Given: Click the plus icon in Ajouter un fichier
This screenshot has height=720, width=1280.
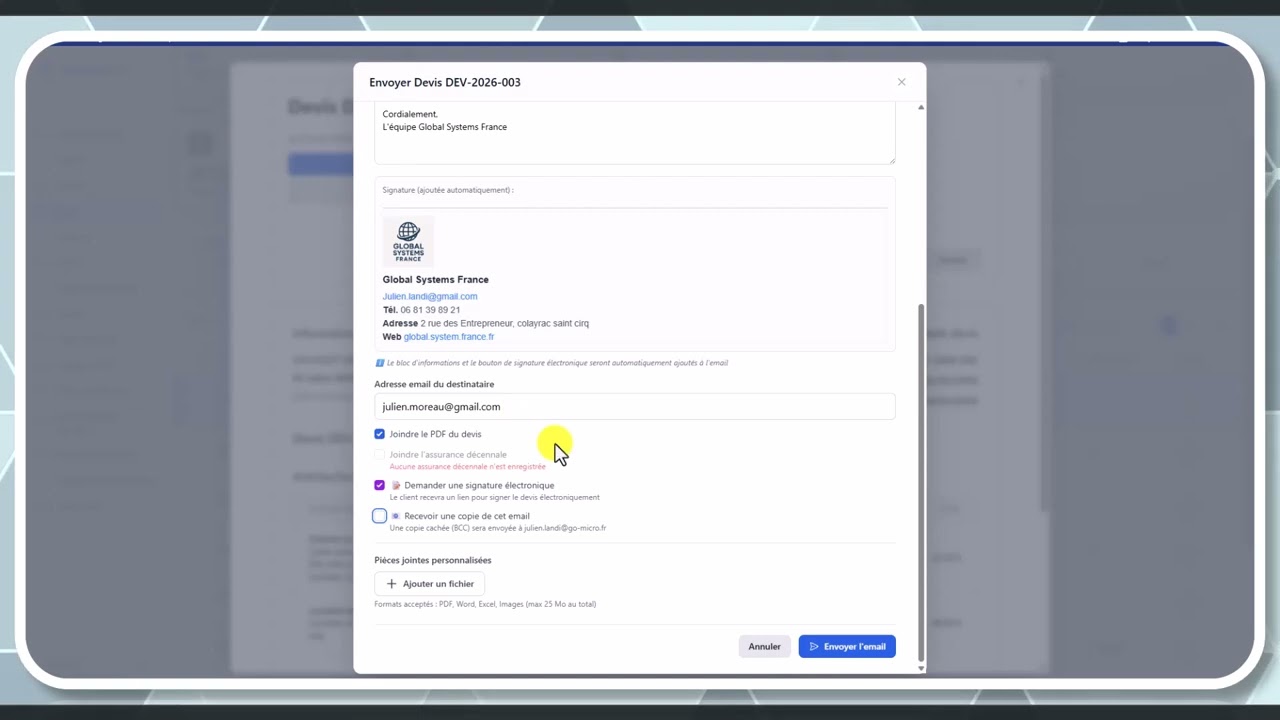Looking at the screenshot, I should (391, 584).
